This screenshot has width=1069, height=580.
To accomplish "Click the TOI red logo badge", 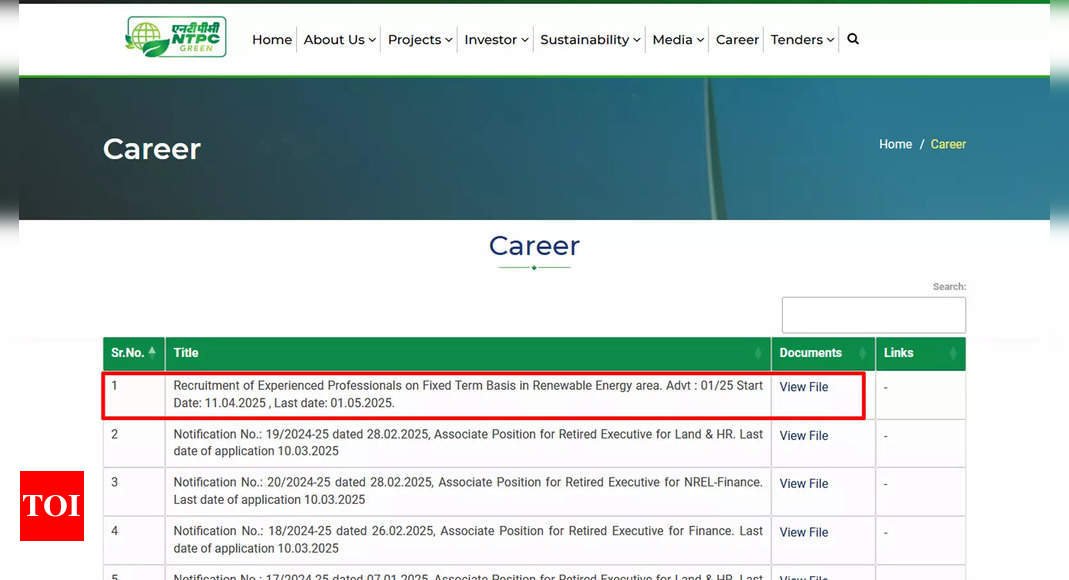I will 52,506.
